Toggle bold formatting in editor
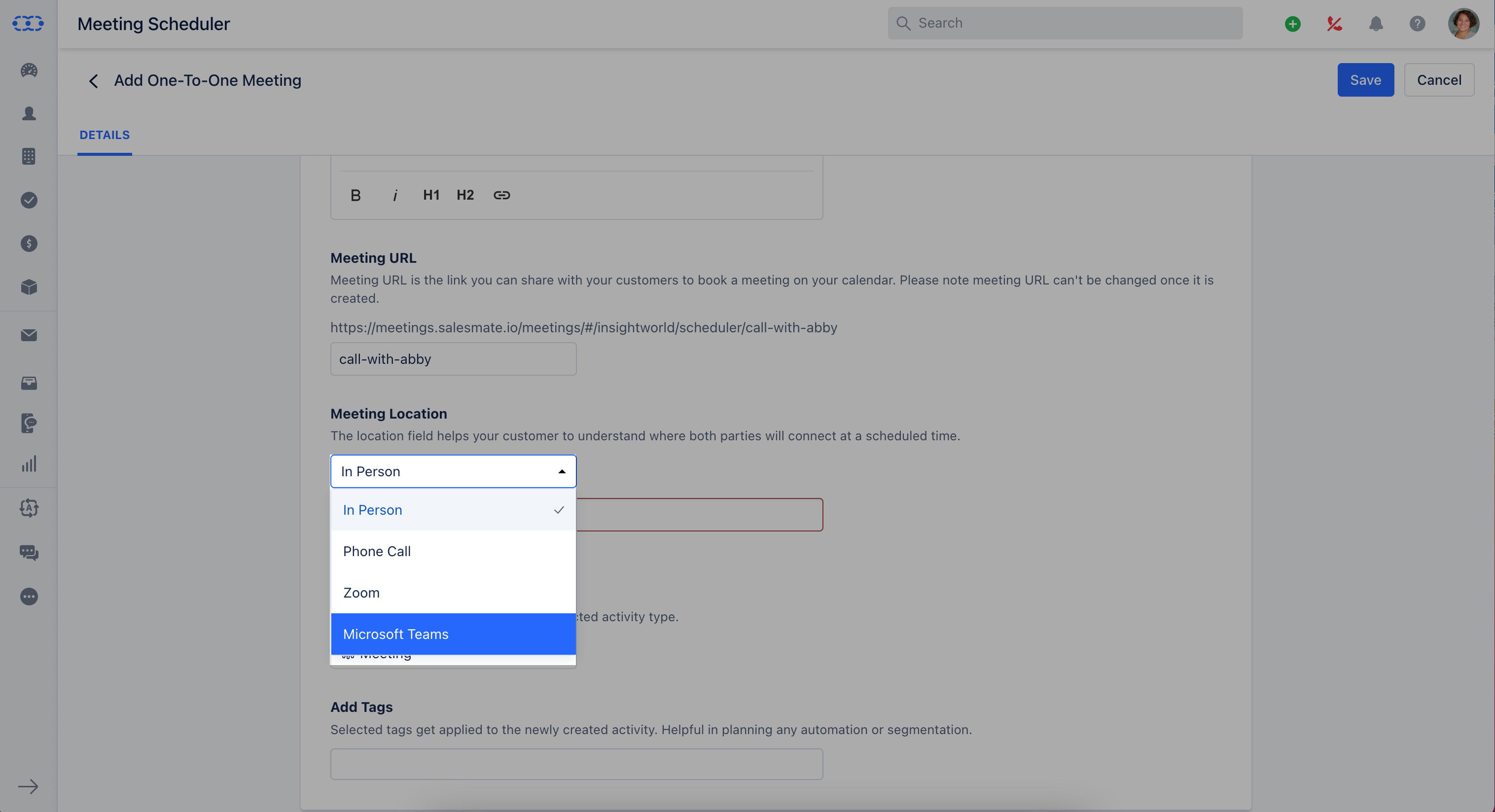The width and height of the screenshot is (1495, 812). point(356,195)
